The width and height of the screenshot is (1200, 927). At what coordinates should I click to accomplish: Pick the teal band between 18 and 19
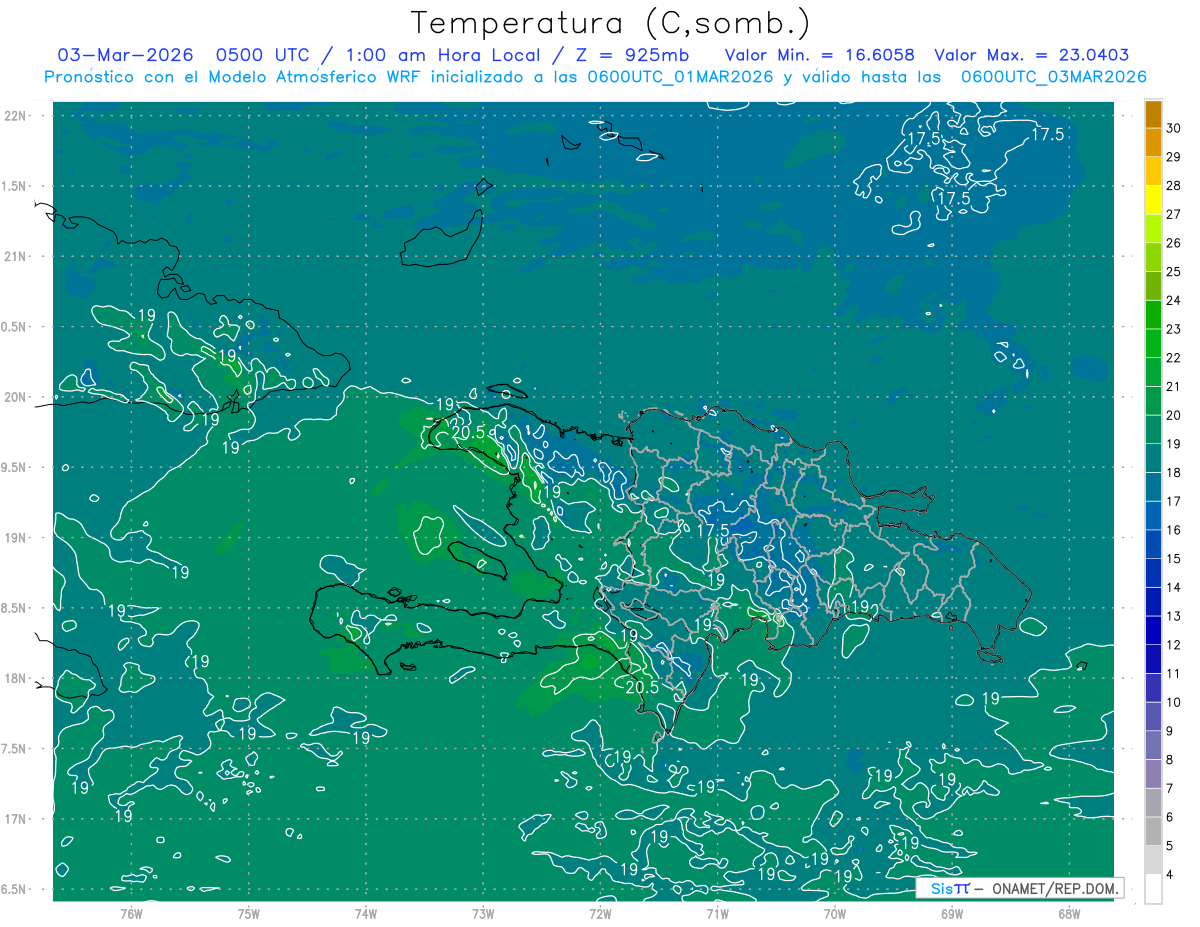pos(1153,458)
